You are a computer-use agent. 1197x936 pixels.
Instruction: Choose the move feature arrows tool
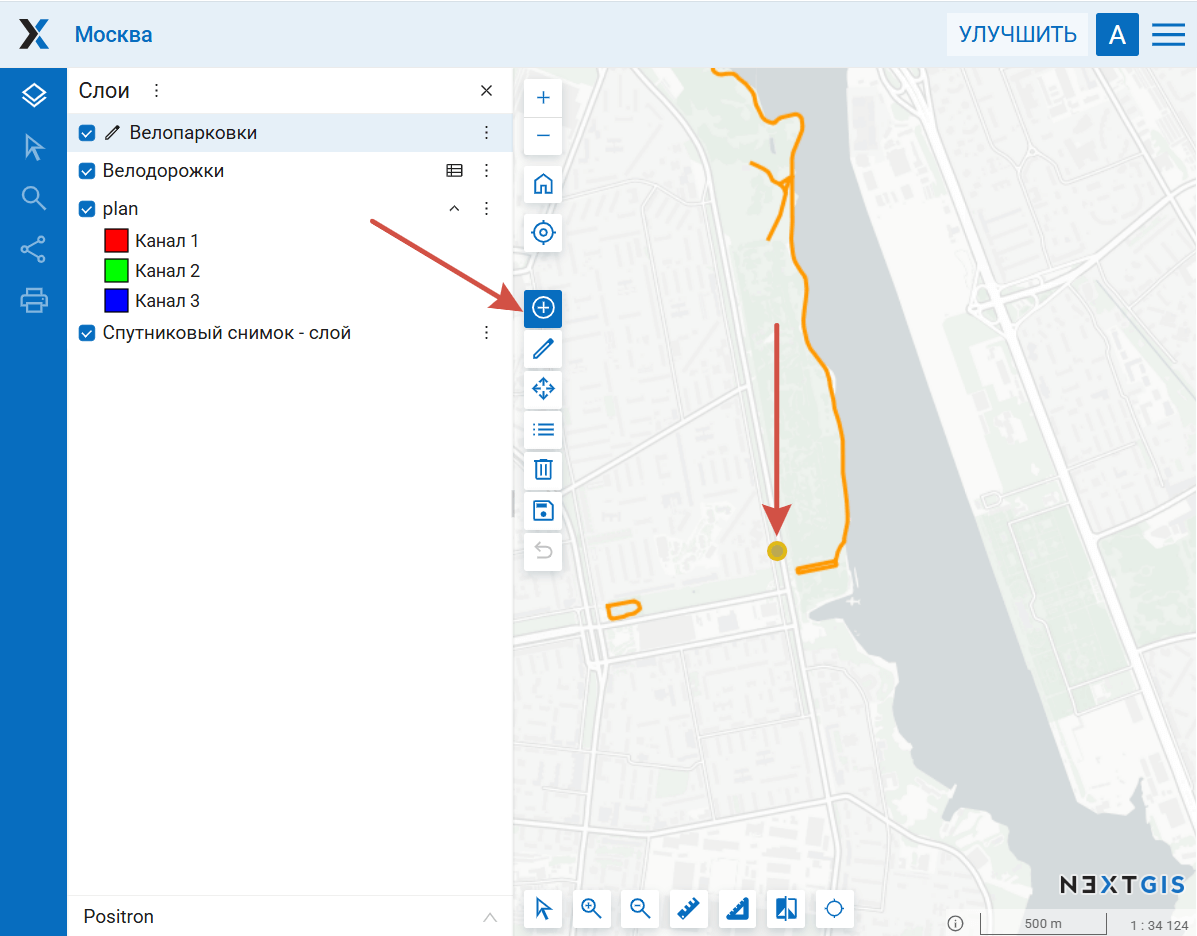(543, 388)
